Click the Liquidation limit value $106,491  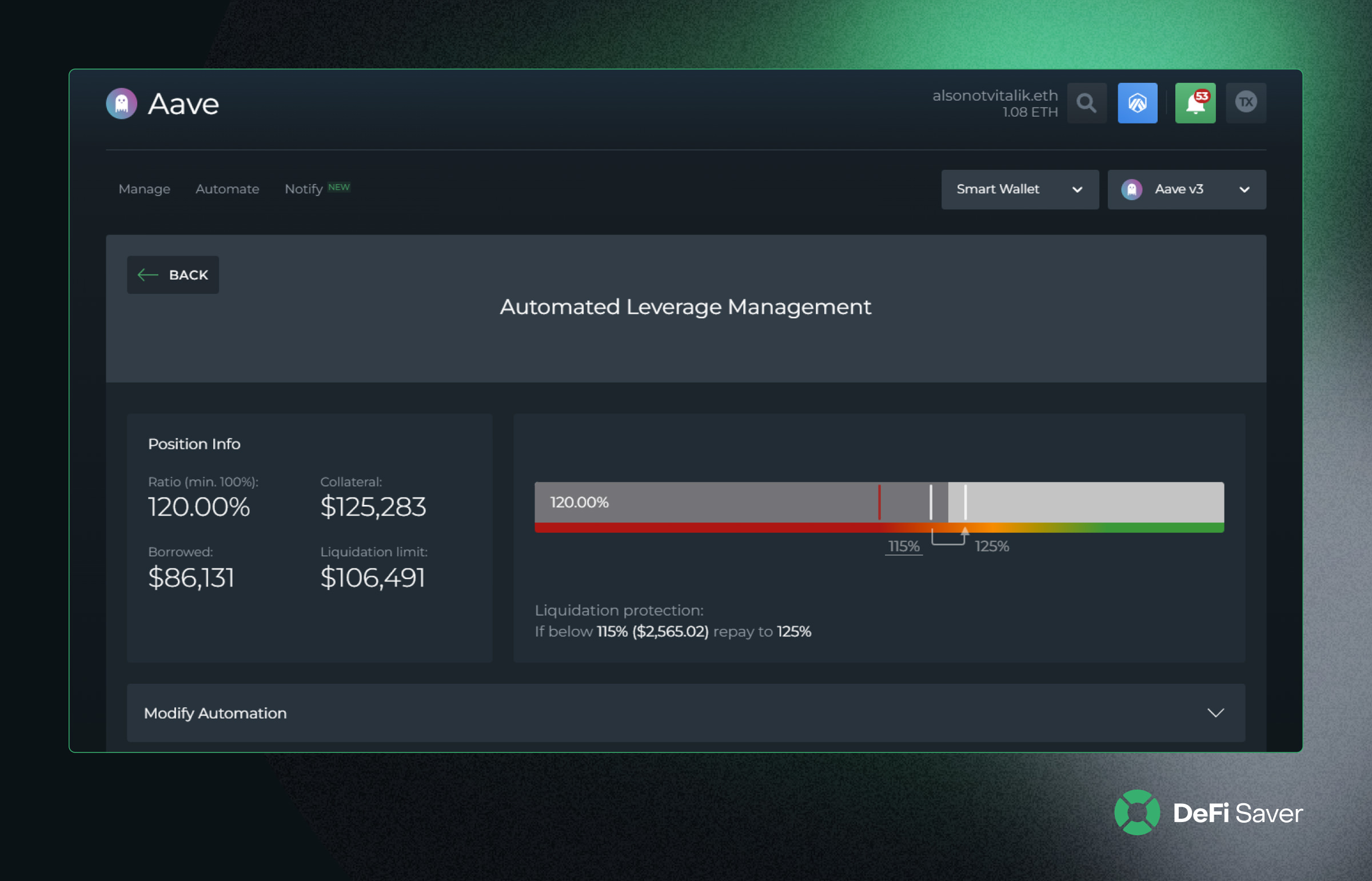click(x=372, y=578)
